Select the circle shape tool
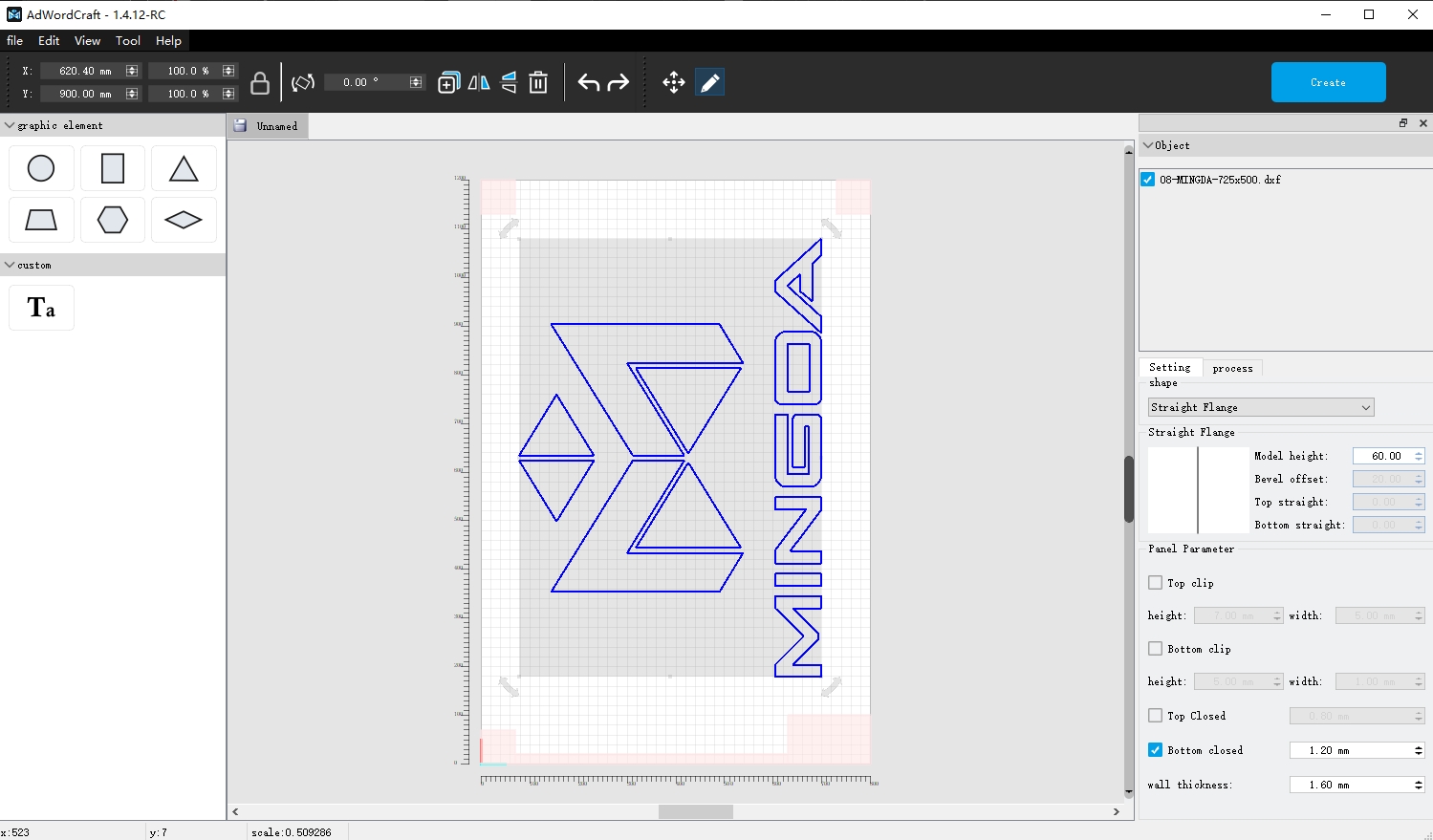The height and width of the screenshot is (840, 1433). 41,168
